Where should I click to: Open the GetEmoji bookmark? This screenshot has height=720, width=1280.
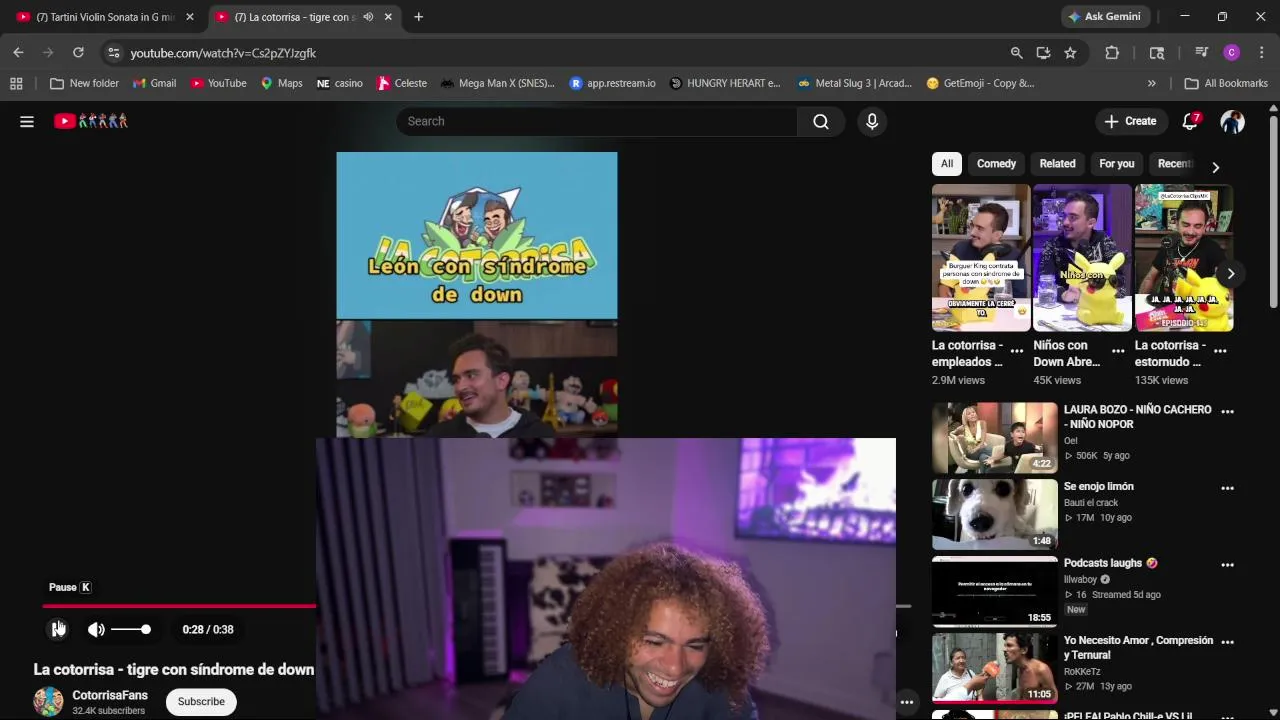[980, 83]
